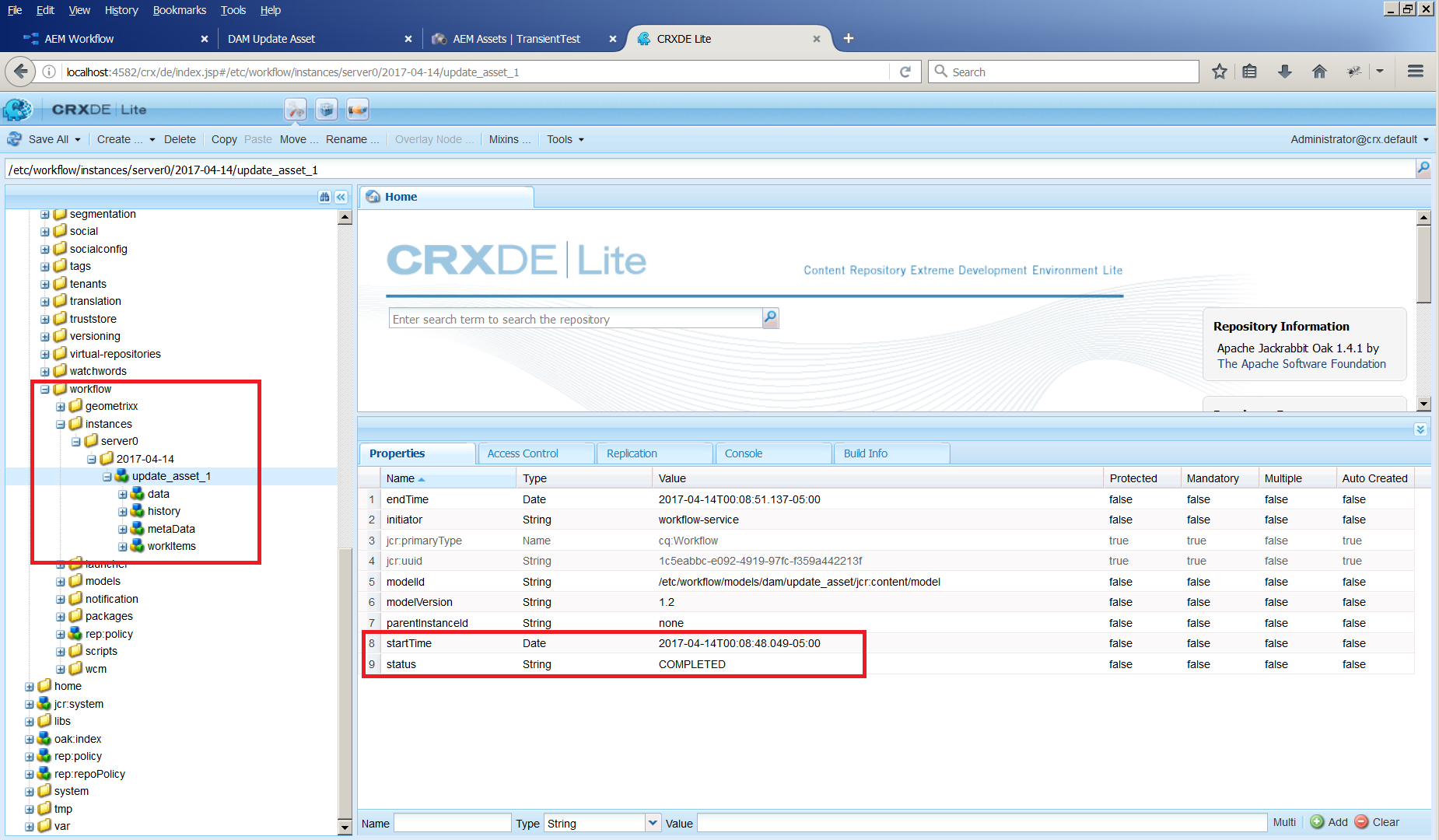Expand the history node
Screen dimensions: 1439x840
pos(123,512)
